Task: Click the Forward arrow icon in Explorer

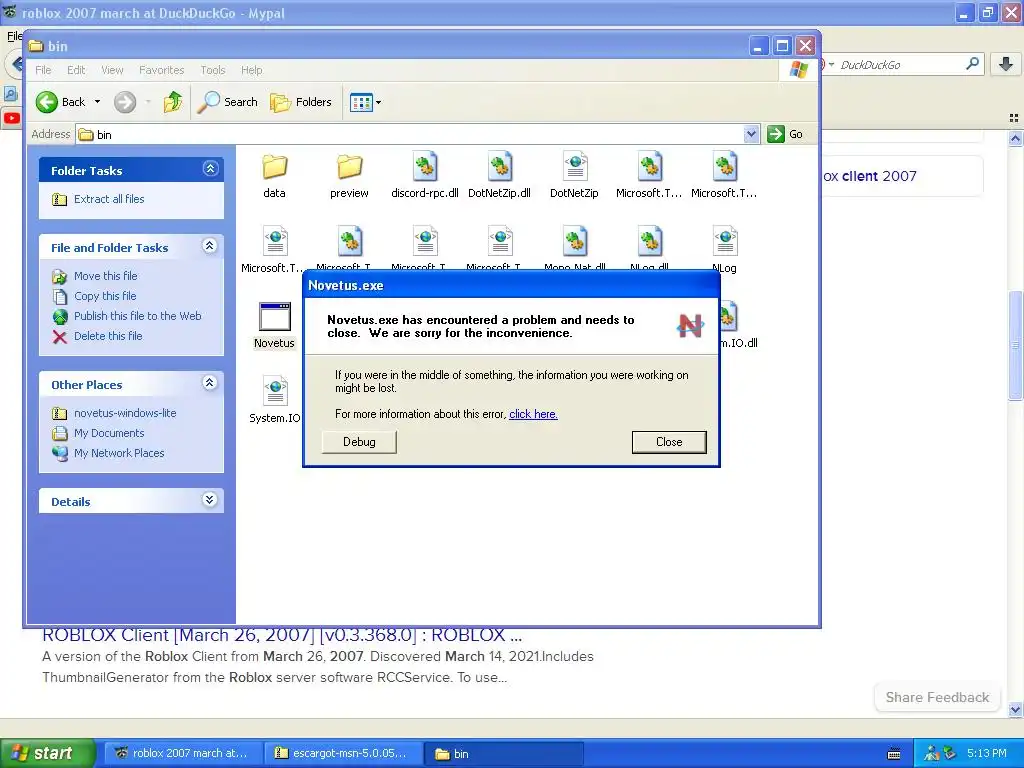Action: coord(125,102)
